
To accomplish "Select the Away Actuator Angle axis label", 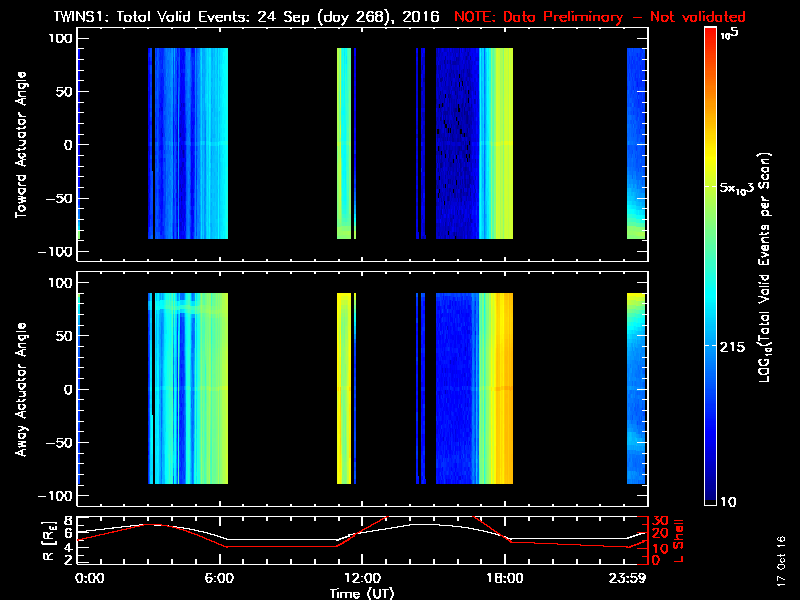I will [x=18, y=389].
